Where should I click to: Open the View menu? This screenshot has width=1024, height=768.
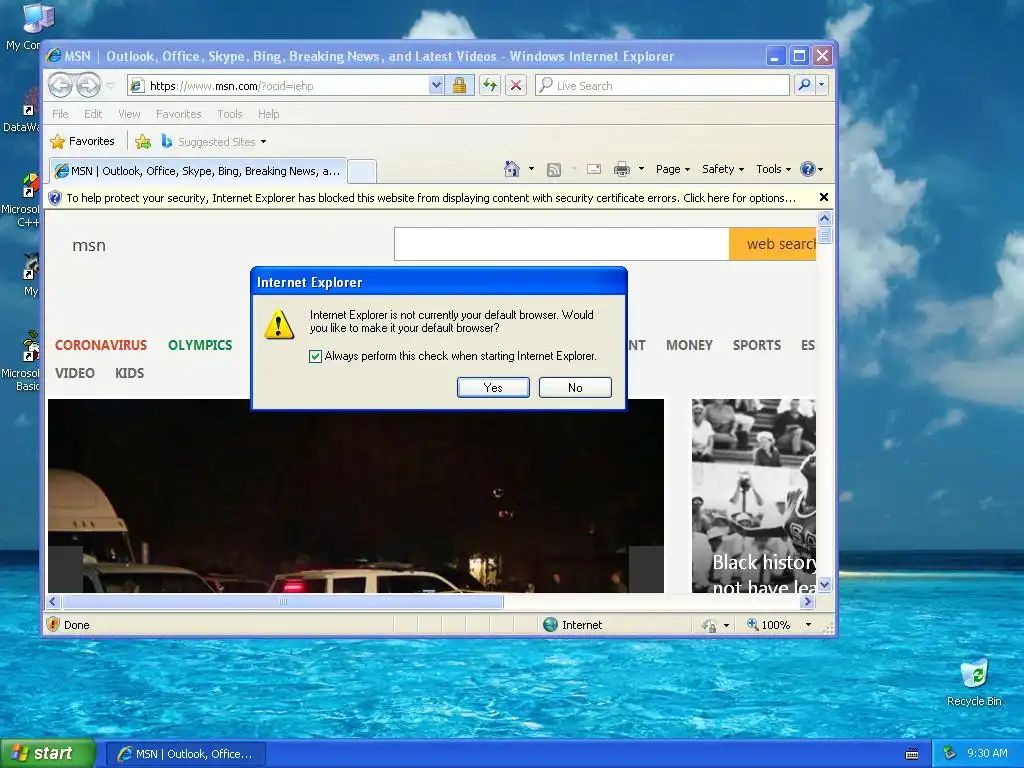129,114
